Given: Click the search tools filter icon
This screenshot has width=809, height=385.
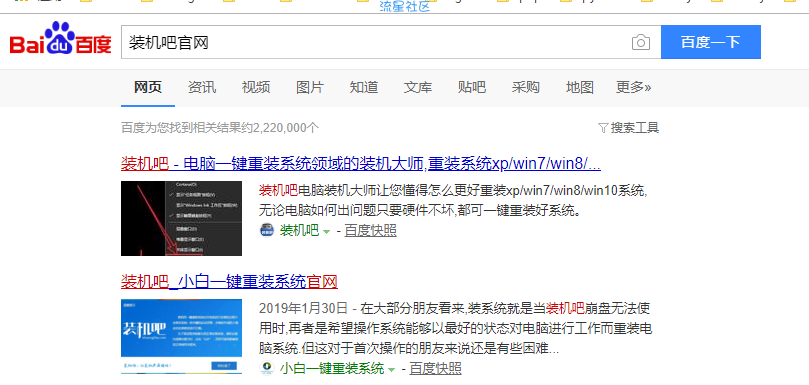Looking at the screenshot, I should [603, 128].
